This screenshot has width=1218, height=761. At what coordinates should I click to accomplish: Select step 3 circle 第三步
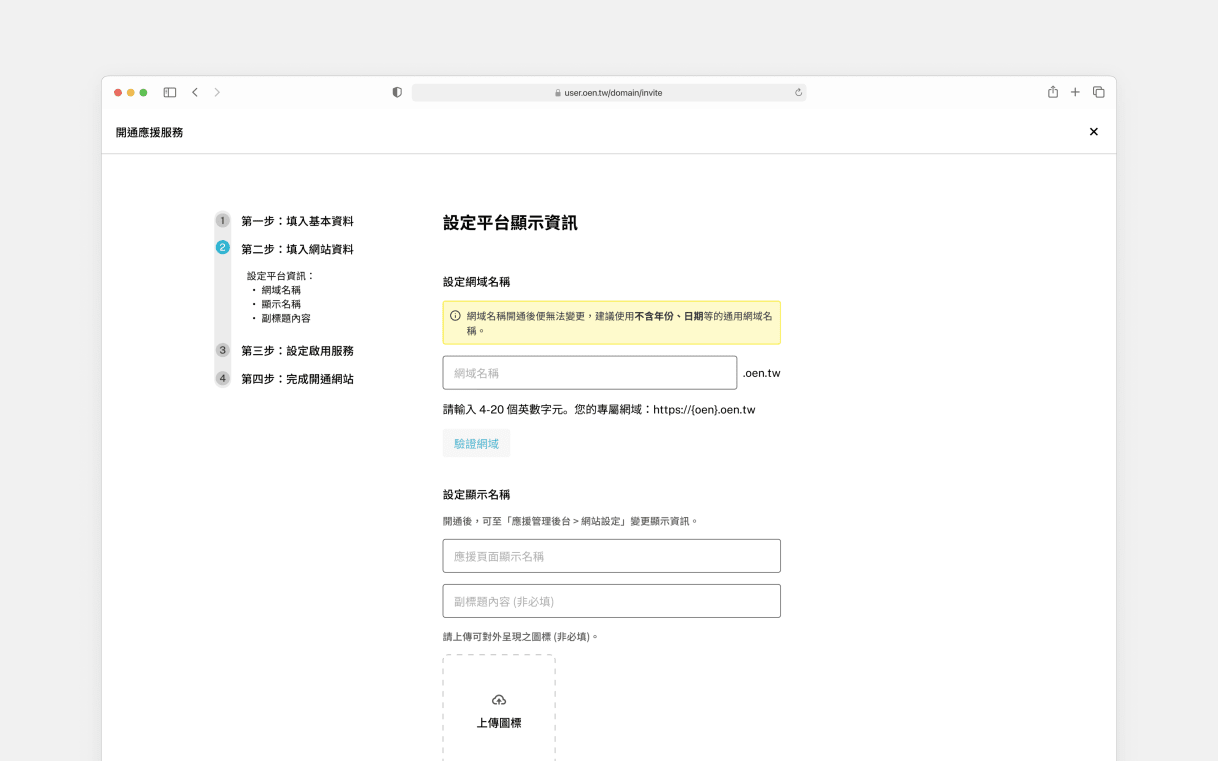click(x=223, y=350)
